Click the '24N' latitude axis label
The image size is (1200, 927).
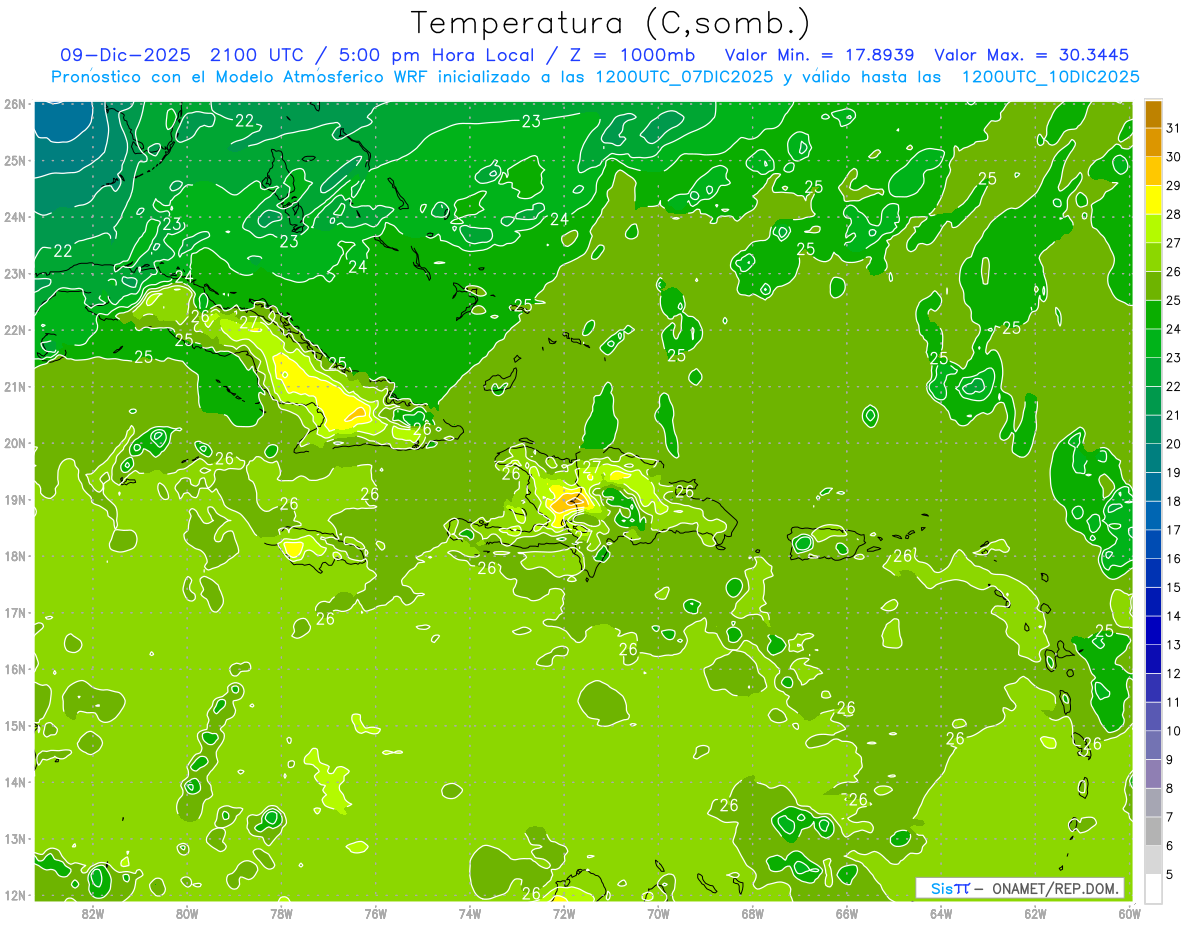(15, 217)
